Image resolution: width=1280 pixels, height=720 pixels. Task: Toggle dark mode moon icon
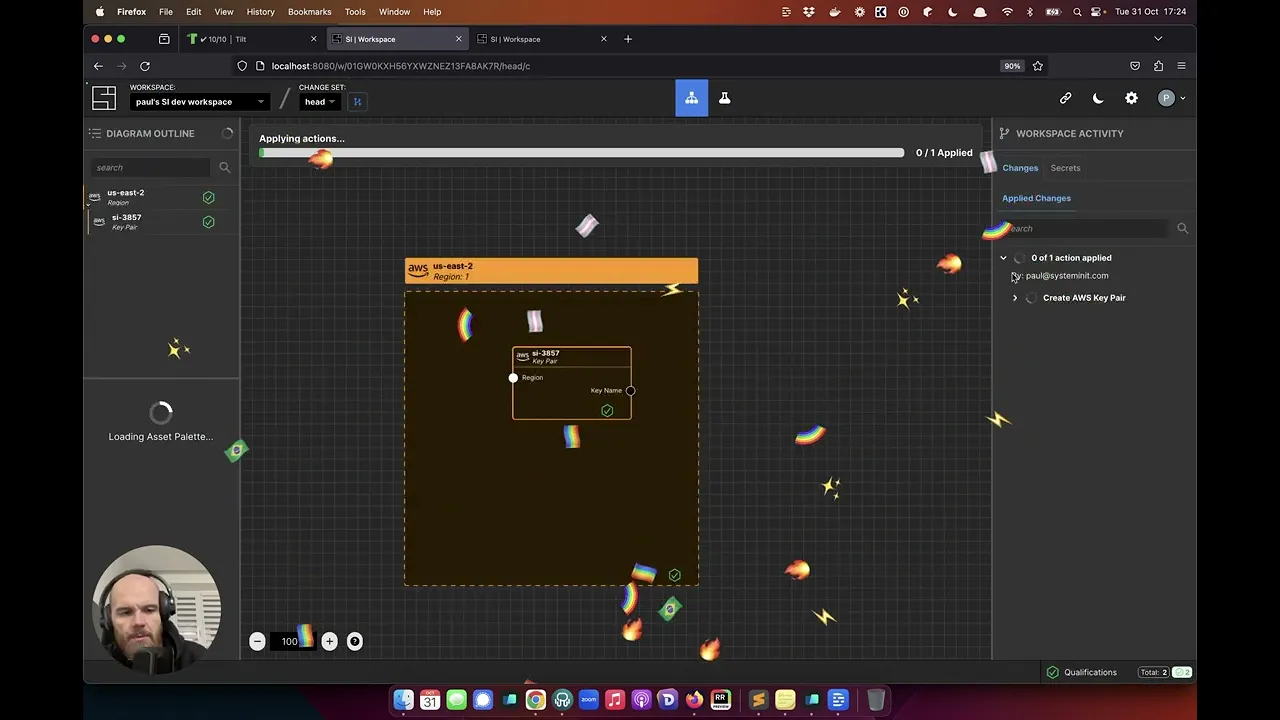point(1098,98)
